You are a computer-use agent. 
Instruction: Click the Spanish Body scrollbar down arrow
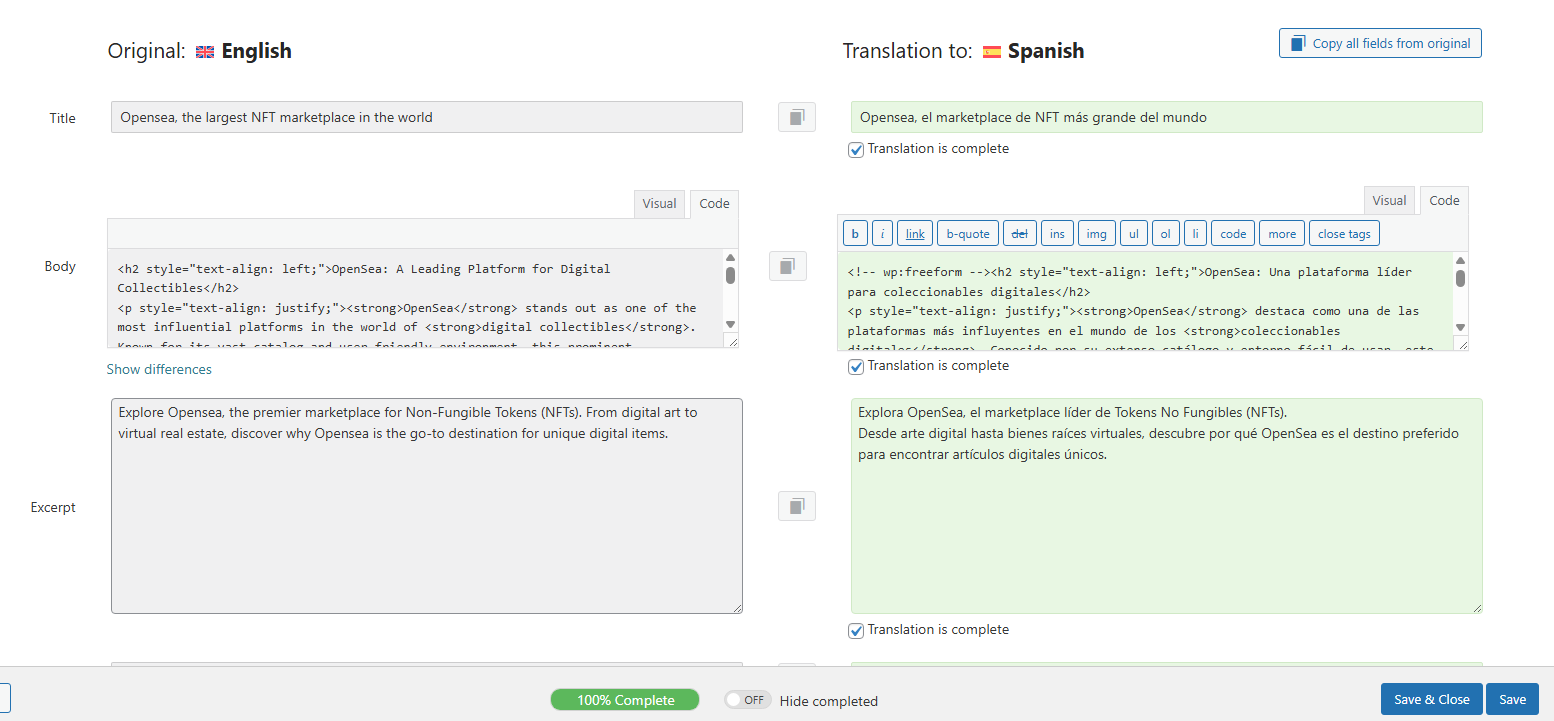pos(1460,327)
